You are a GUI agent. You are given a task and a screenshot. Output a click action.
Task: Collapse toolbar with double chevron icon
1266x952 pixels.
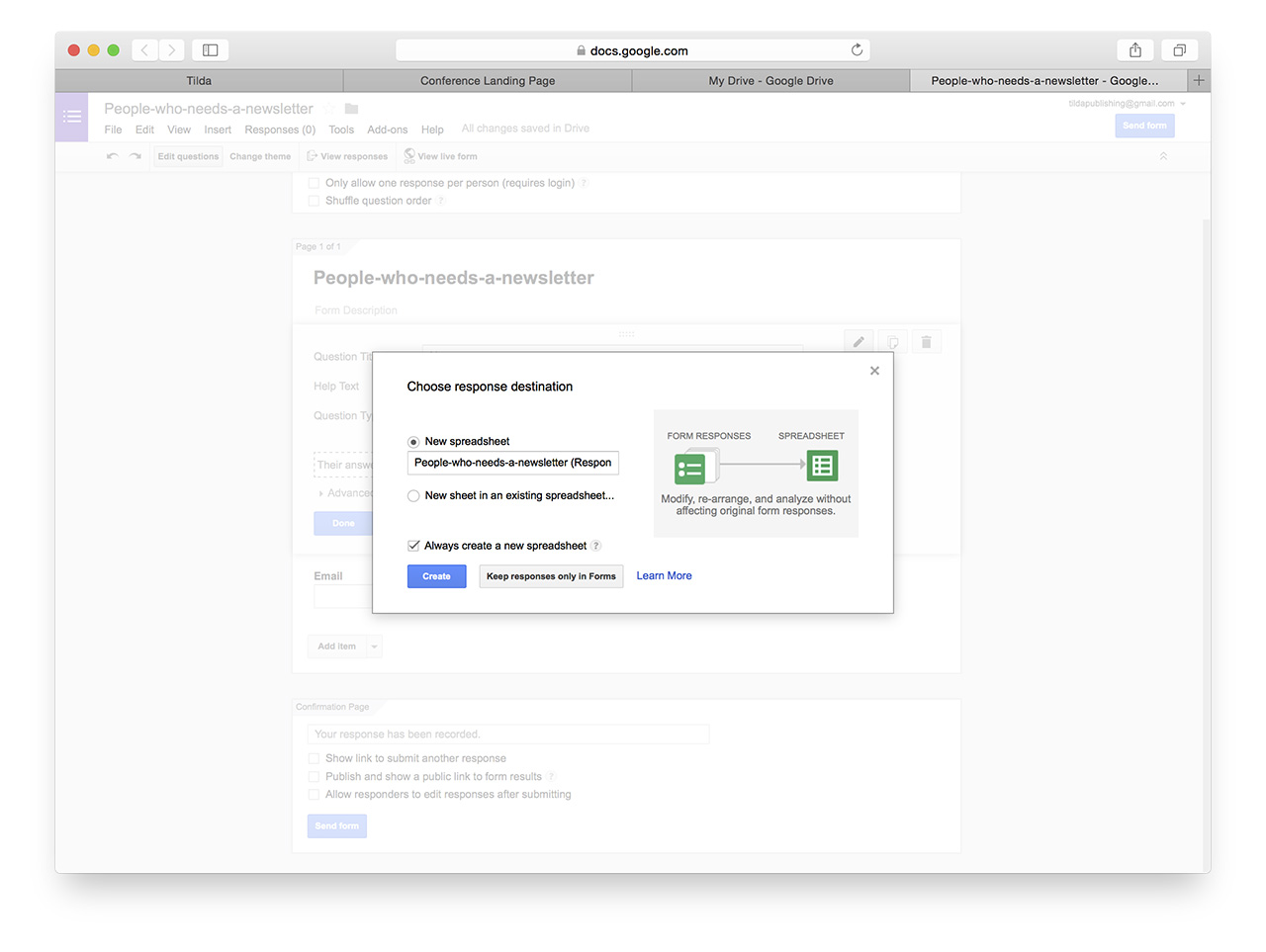[1164, 156]
